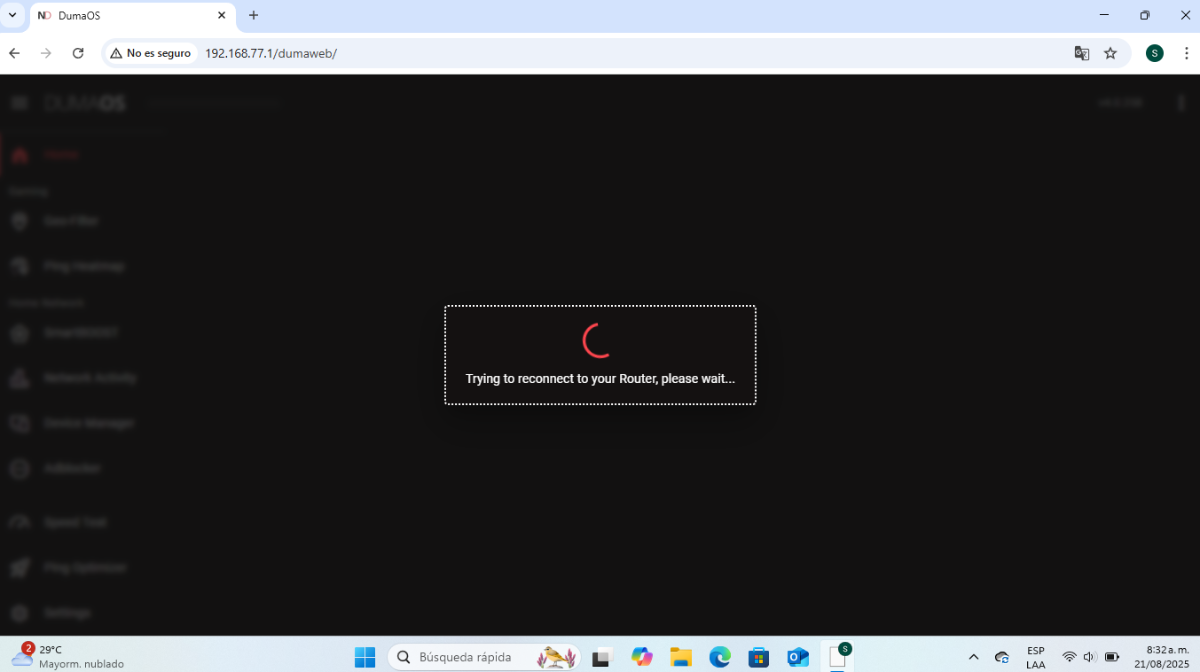Viewport: 1200px width, 672px height.
Task: Open the clock showing 8:32 a. m.
Action: [x=1161, y=657]
